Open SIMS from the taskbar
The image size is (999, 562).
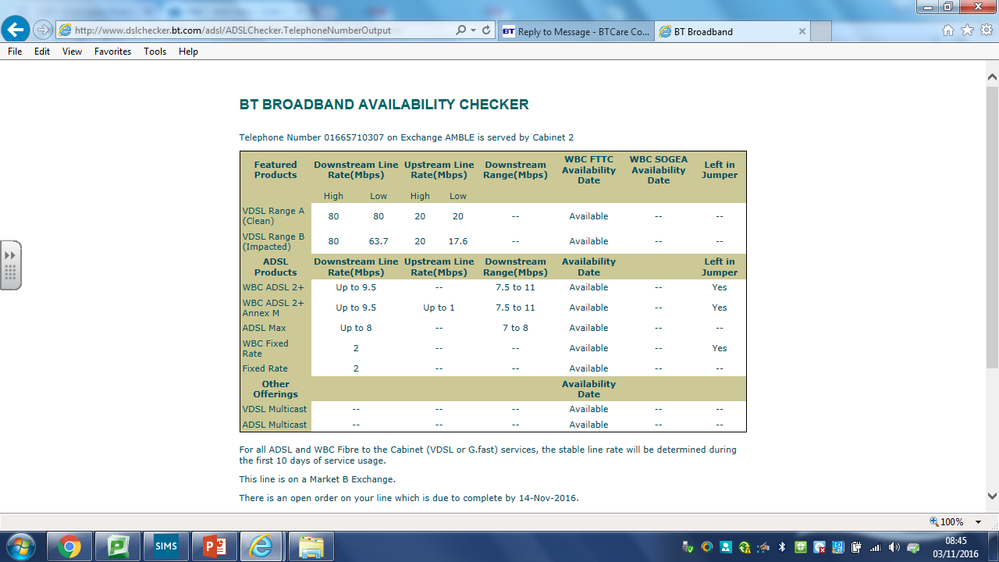point(166,547)
